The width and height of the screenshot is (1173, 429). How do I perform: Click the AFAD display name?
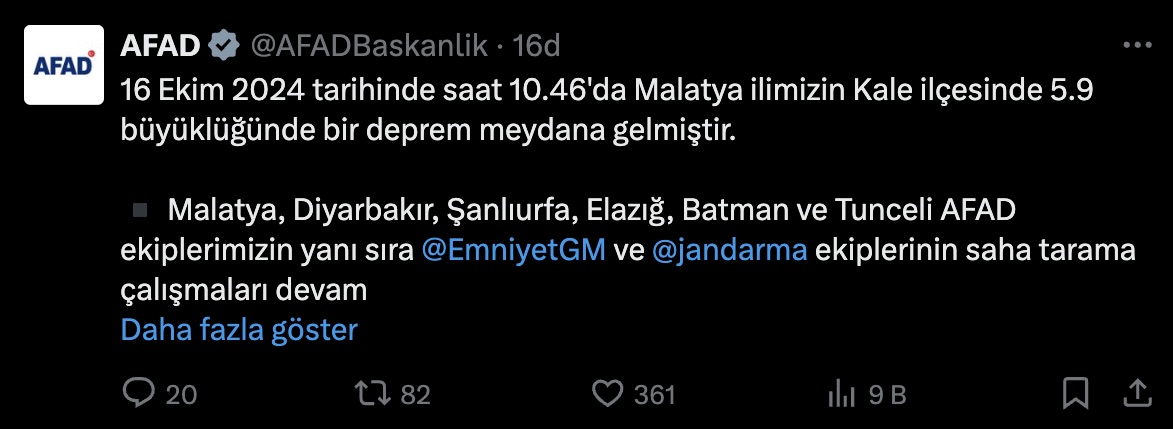160,45
